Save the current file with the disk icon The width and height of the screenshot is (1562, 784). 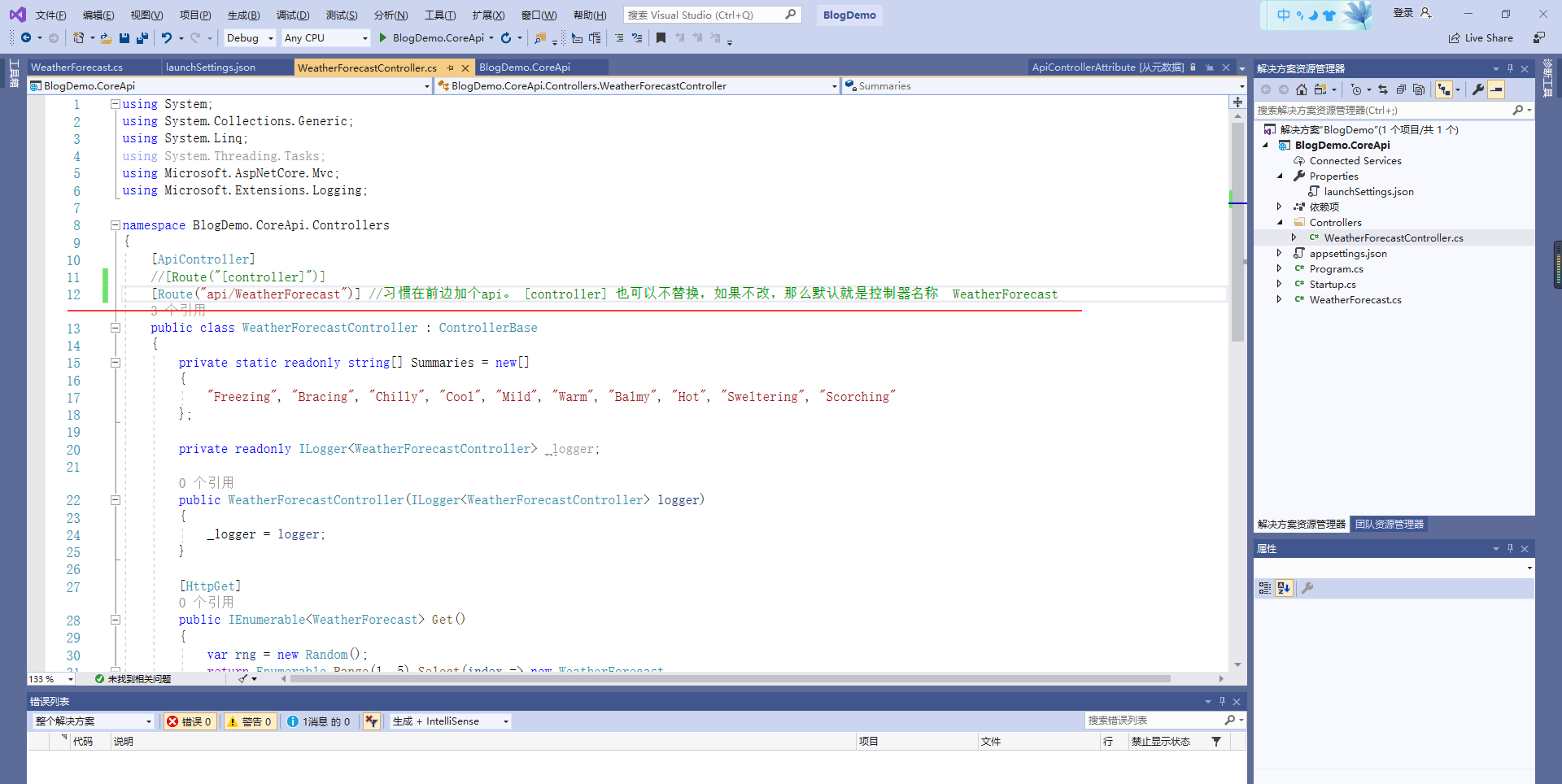pos(124,38)
